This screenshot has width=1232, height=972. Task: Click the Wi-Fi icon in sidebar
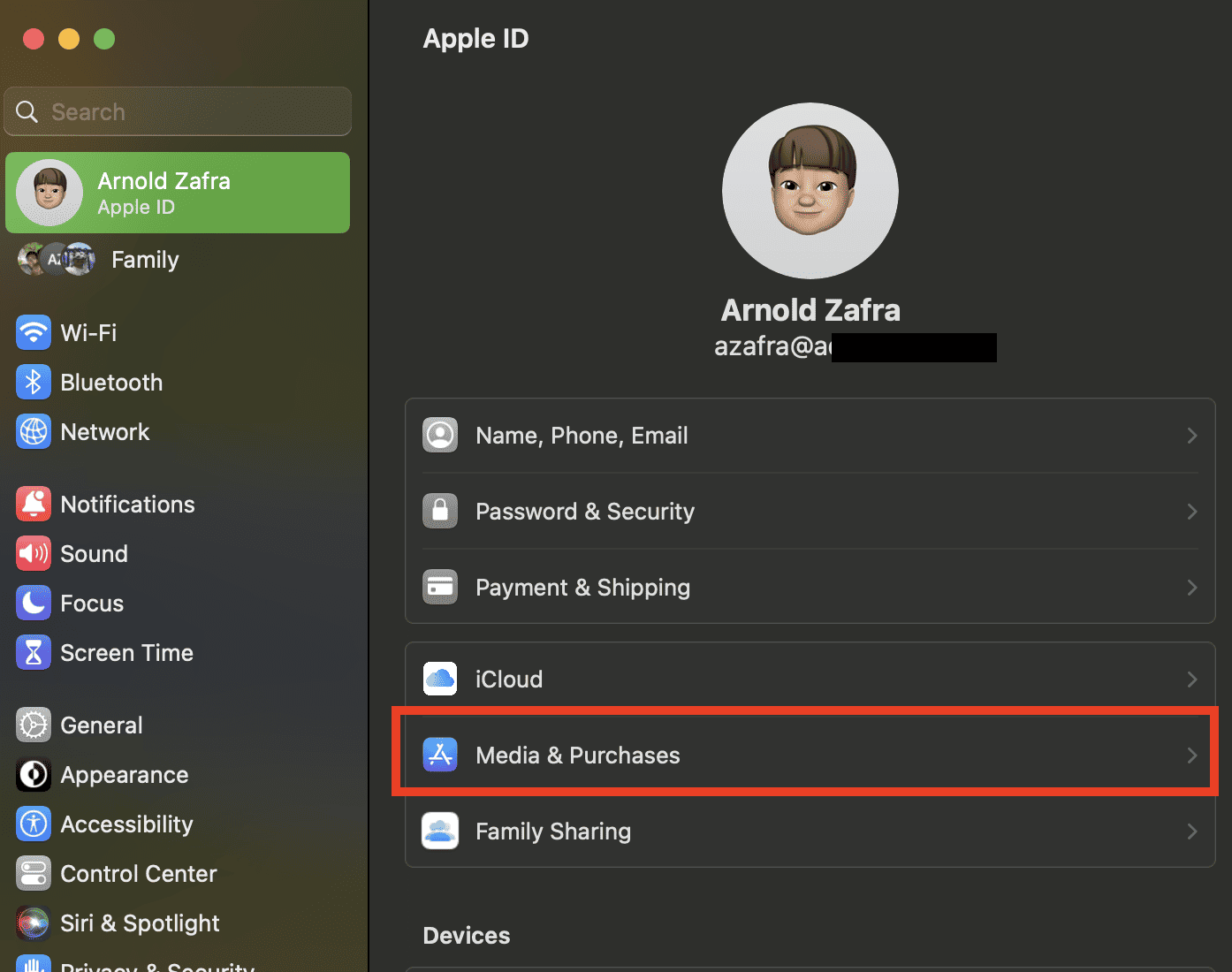pyautogui.click(x=34, y=333)
